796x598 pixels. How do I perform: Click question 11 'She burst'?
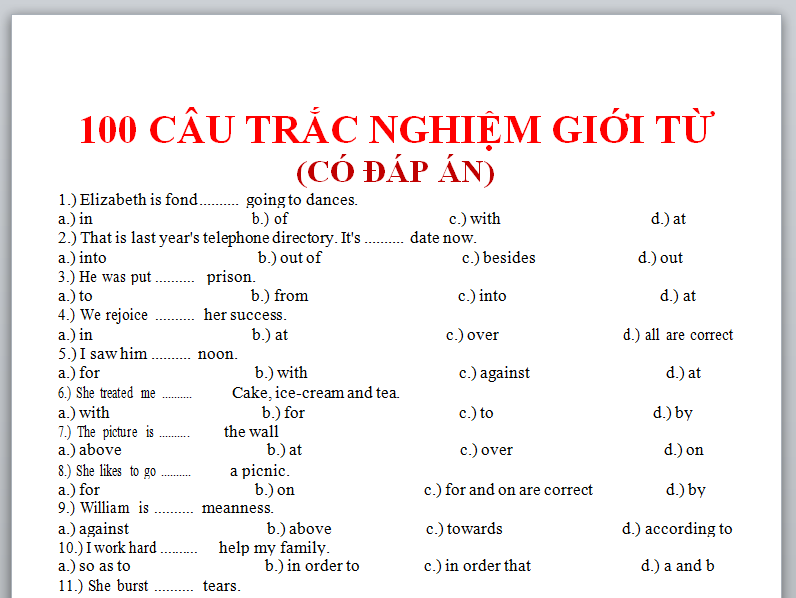[x=149, y=586]
